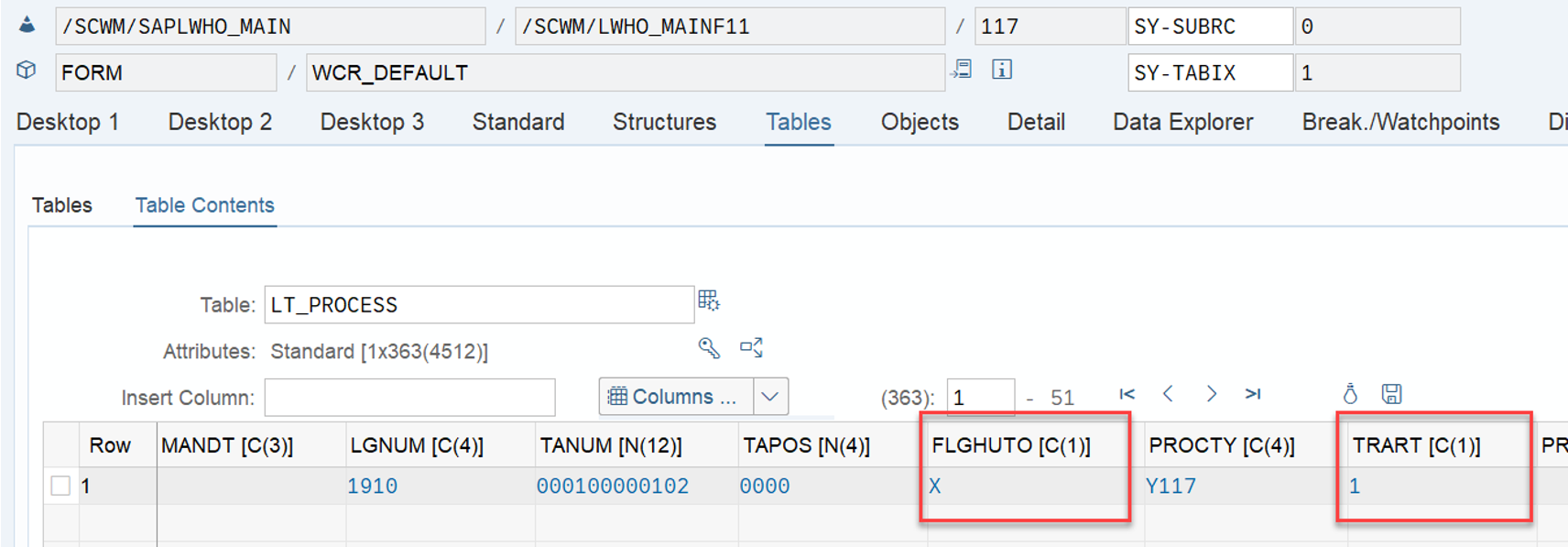Open the Break./Watchpoints tab
The width and height of the screenshot is (1568, 547).
point(1400,122)
